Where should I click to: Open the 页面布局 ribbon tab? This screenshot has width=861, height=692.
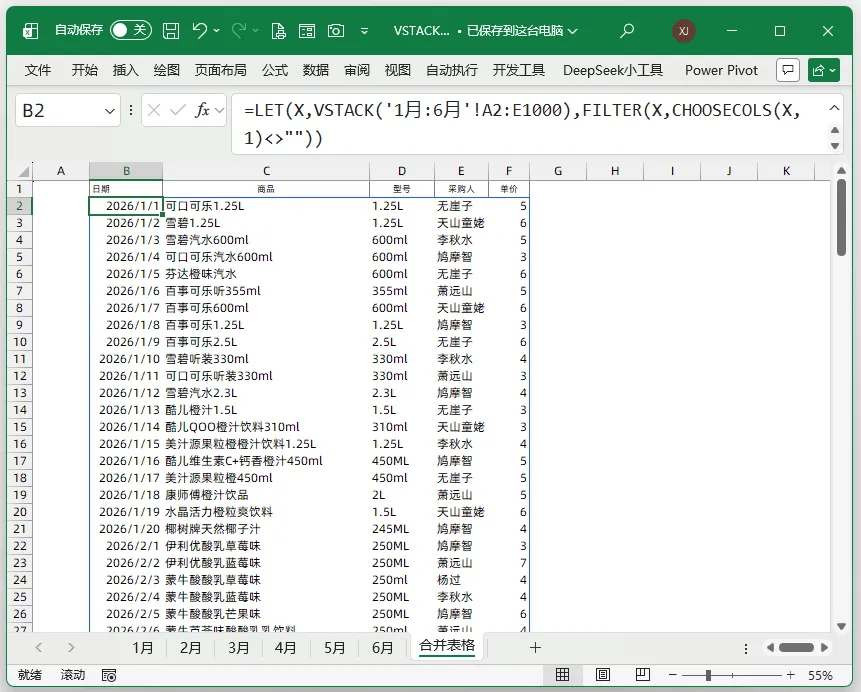pos(221,70)
